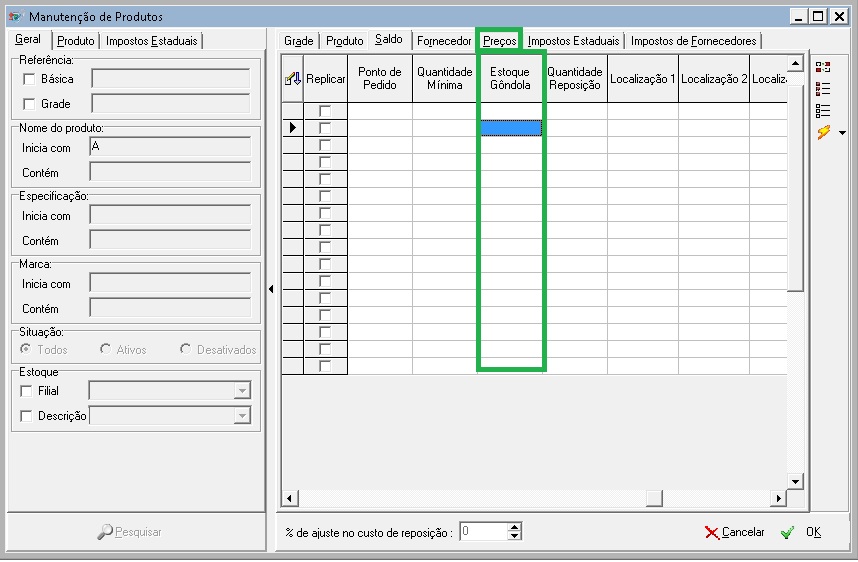
Task: Focus the Grade reference text field
Action: 171,103
